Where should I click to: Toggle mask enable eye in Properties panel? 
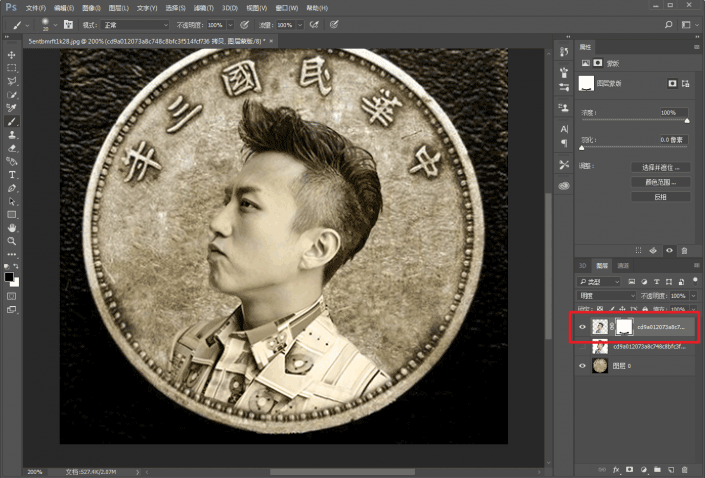[x=669, y=250]
